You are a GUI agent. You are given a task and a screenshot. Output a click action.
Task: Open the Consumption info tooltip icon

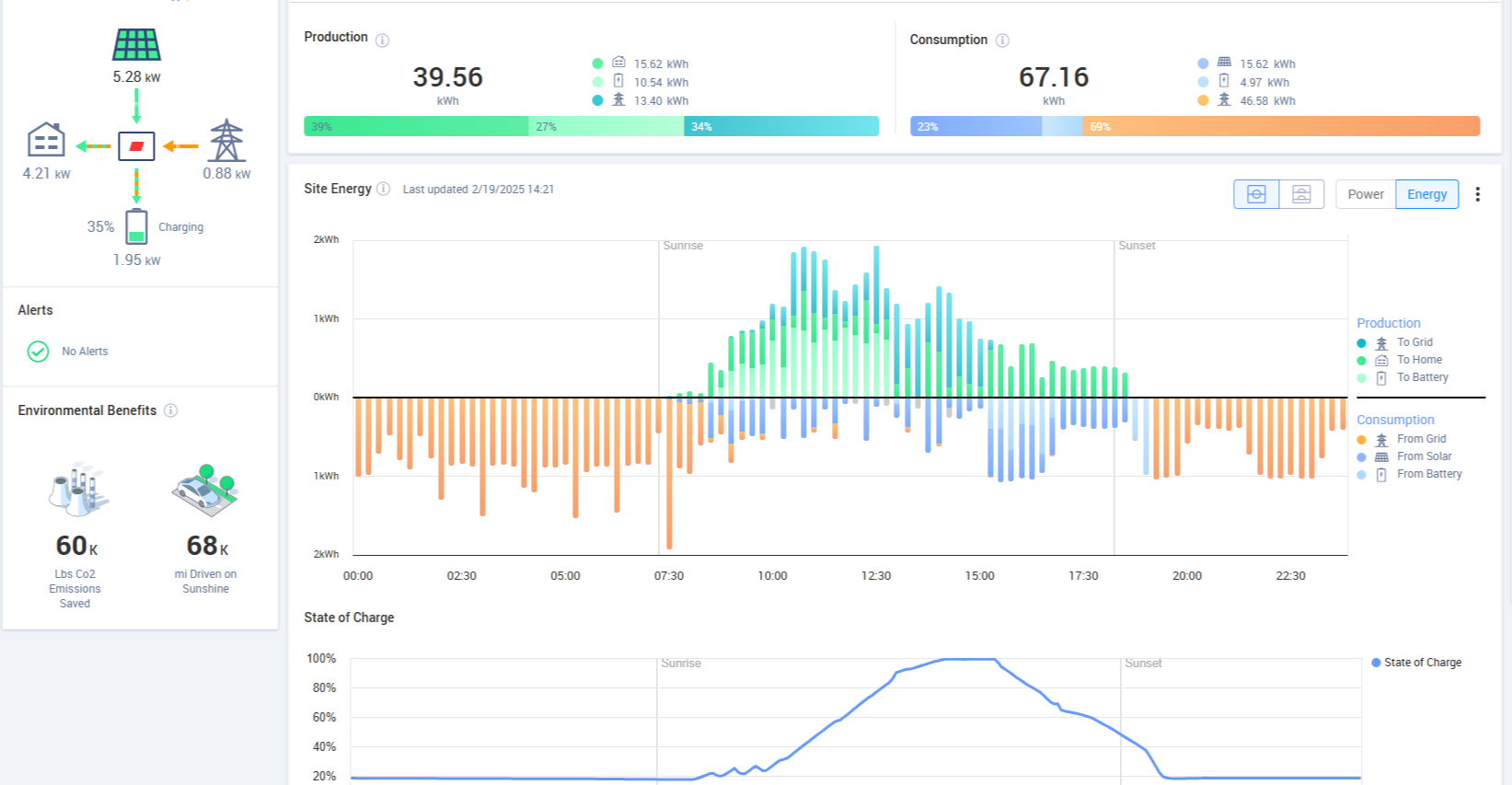click(1003, 40)
